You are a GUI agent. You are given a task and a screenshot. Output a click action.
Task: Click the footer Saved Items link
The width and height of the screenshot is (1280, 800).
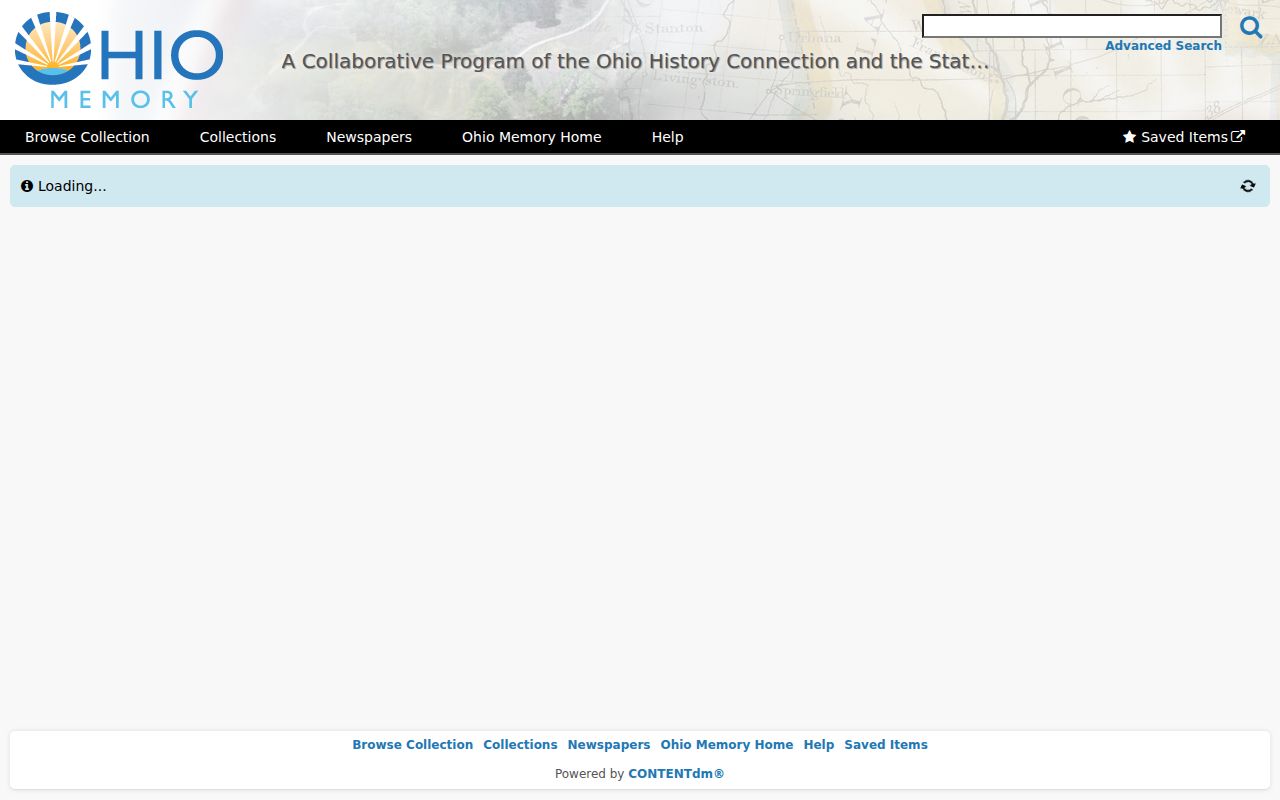pos(886,745)
